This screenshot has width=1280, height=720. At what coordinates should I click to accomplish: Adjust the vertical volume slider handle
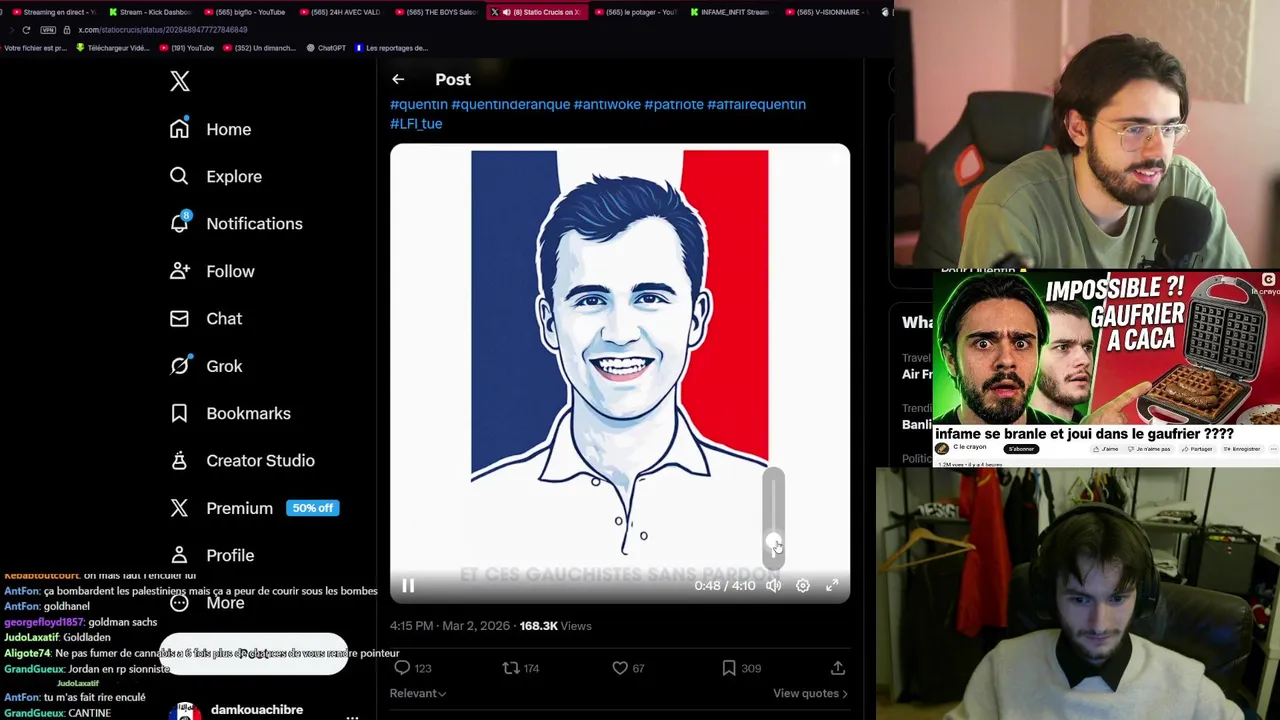[x=773, y=541]
